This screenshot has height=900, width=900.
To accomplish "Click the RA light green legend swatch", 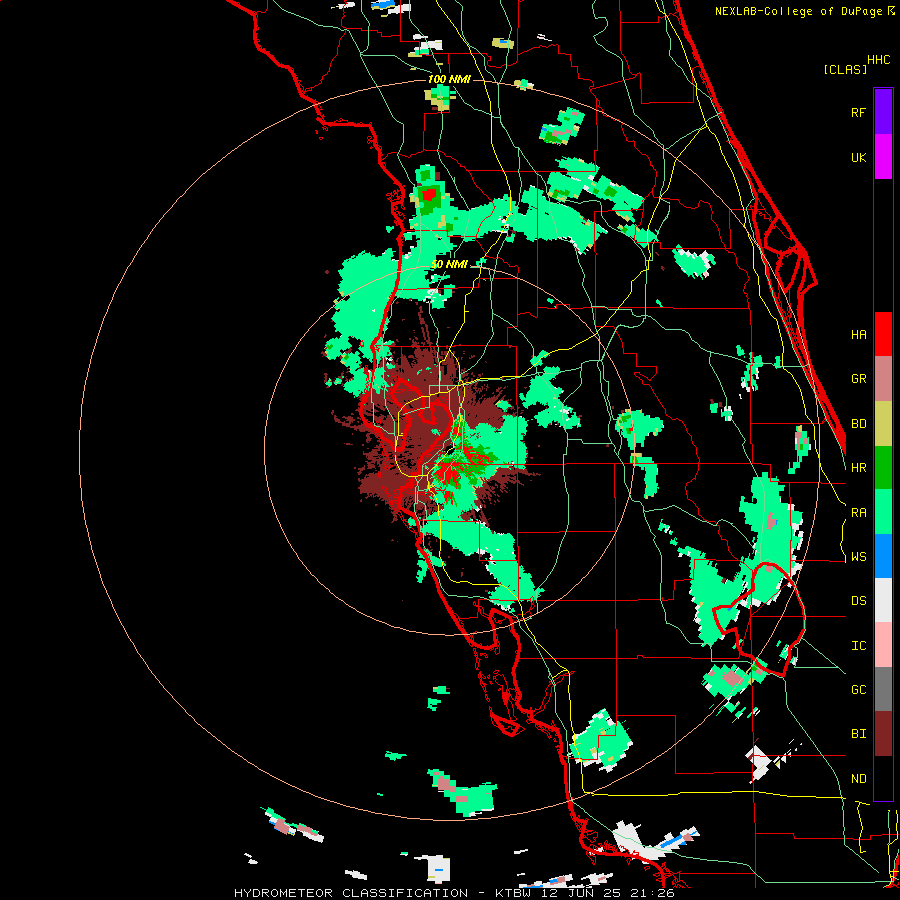I will (x=883, y=512).
